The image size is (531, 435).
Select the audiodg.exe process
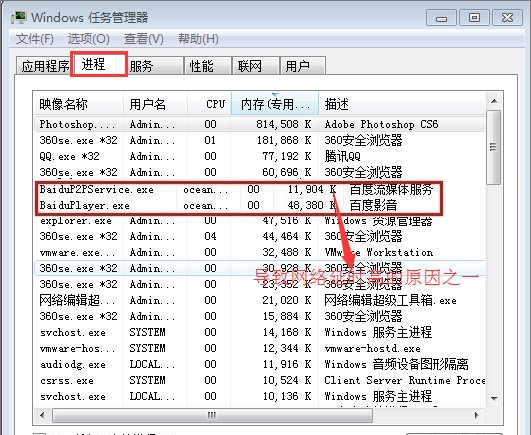260,364
